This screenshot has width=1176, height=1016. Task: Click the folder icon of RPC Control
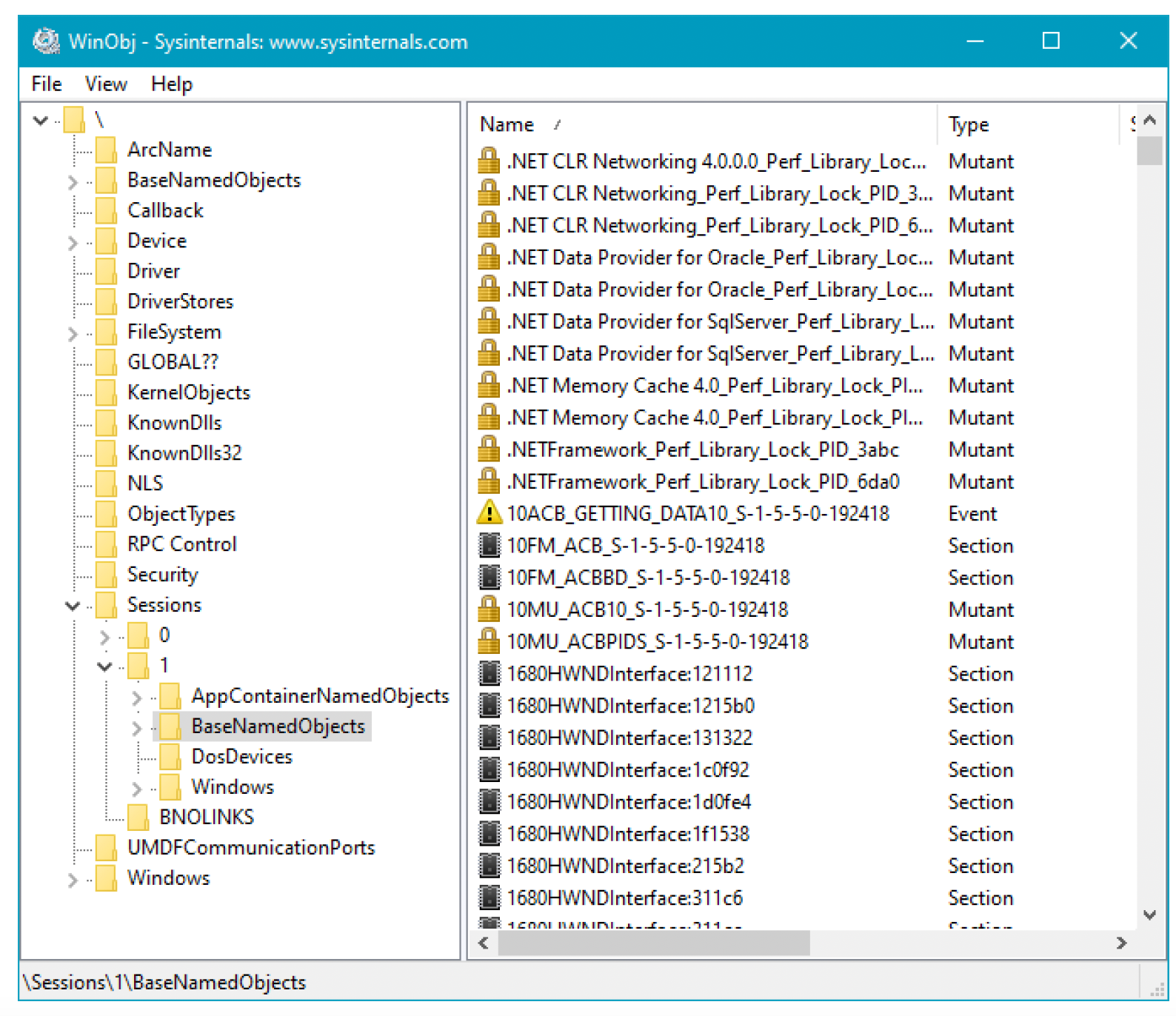click(x=107, y=544)
